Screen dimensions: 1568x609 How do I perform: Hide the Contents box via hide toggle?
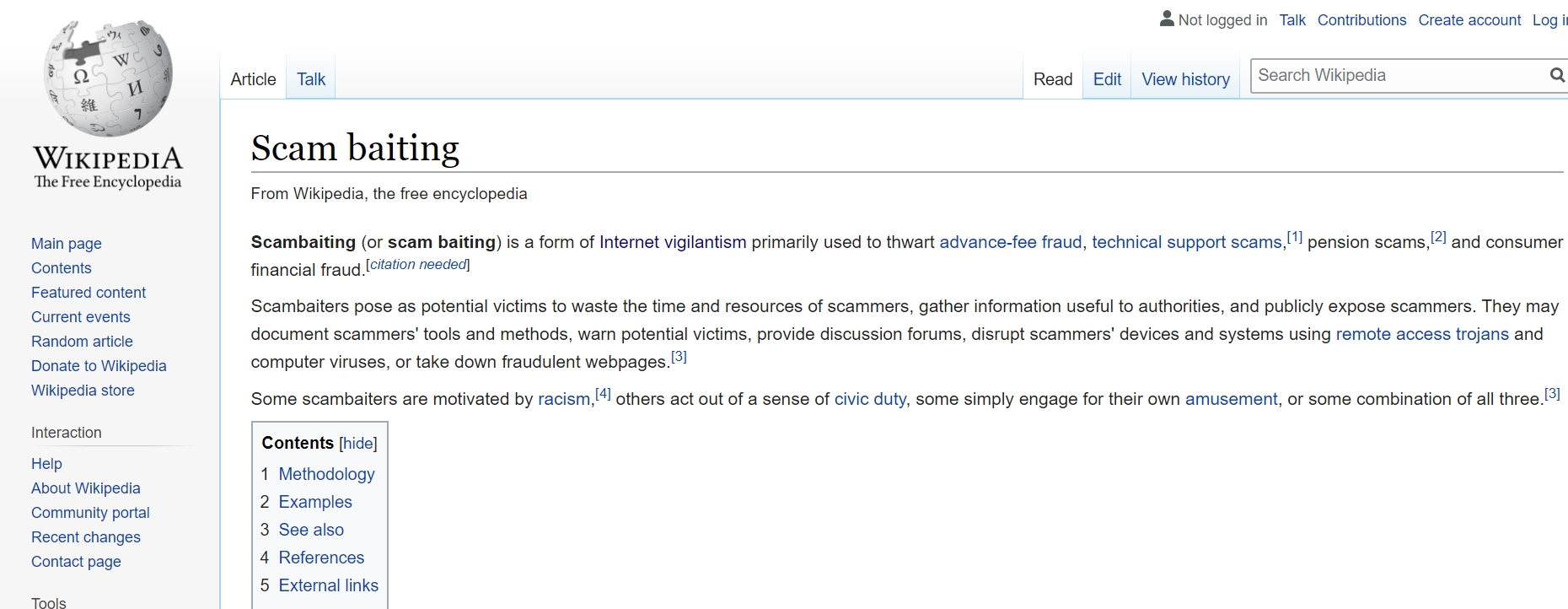358,444
